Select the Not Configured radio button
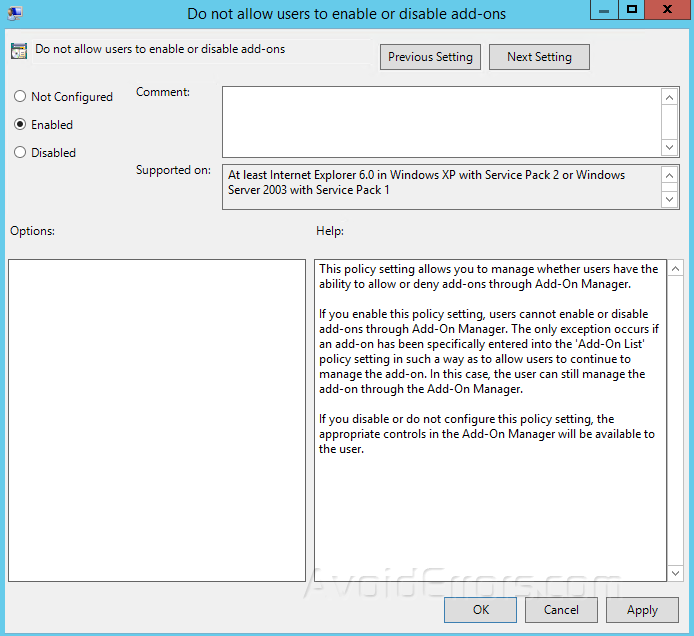Image resolution: width=694 pixels, height=636 pixels. [x=20, y=97]
